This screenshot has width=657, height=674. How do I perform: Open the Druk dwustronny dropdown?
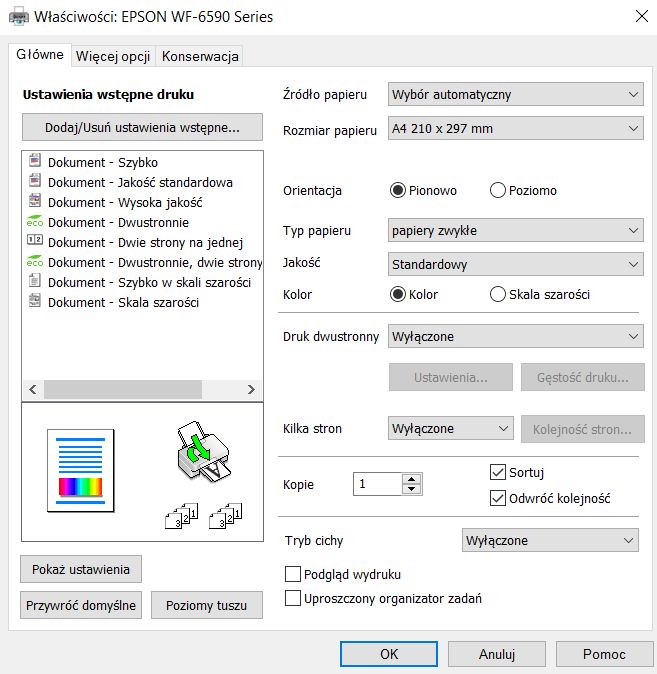(516, 336)
